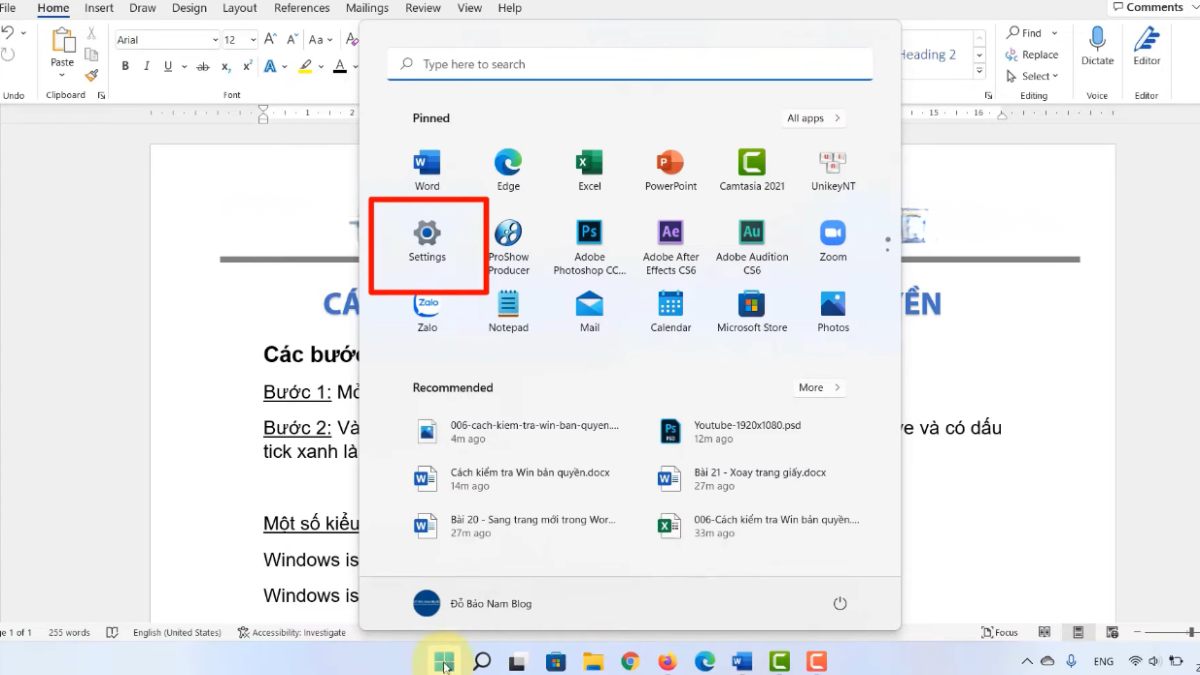1200x675 pixels.
Task: Open PowerPoint pinned app
Action: (670, 170)
